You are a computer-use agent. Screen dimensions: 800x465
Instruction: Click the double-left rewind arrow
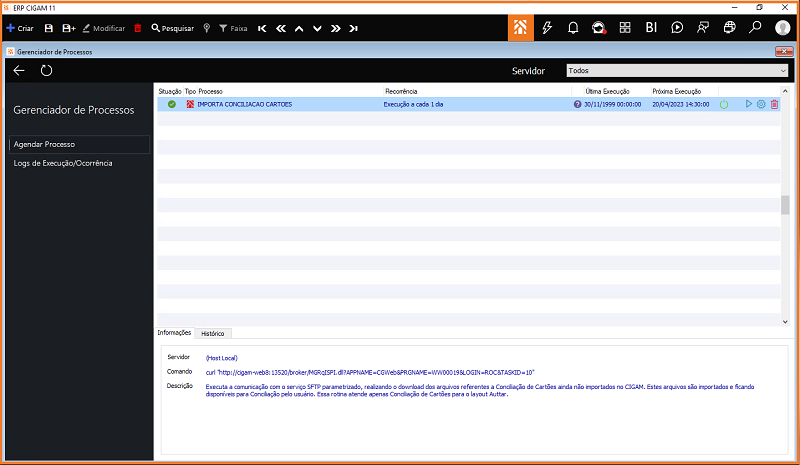pyautogui.click(x=281, y=29)
